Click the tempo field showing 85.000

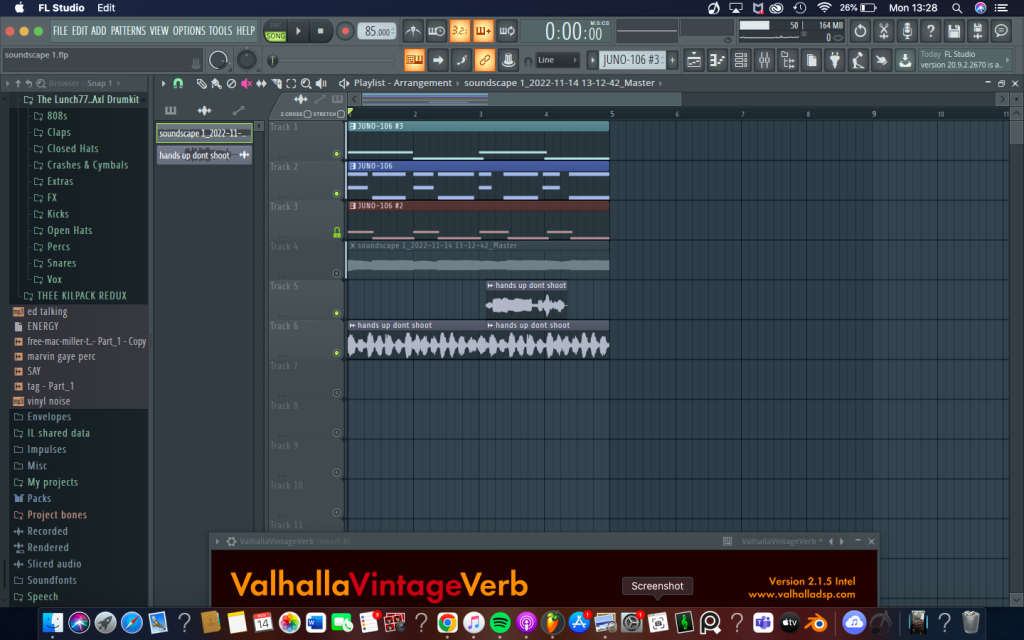click(375, 31)
